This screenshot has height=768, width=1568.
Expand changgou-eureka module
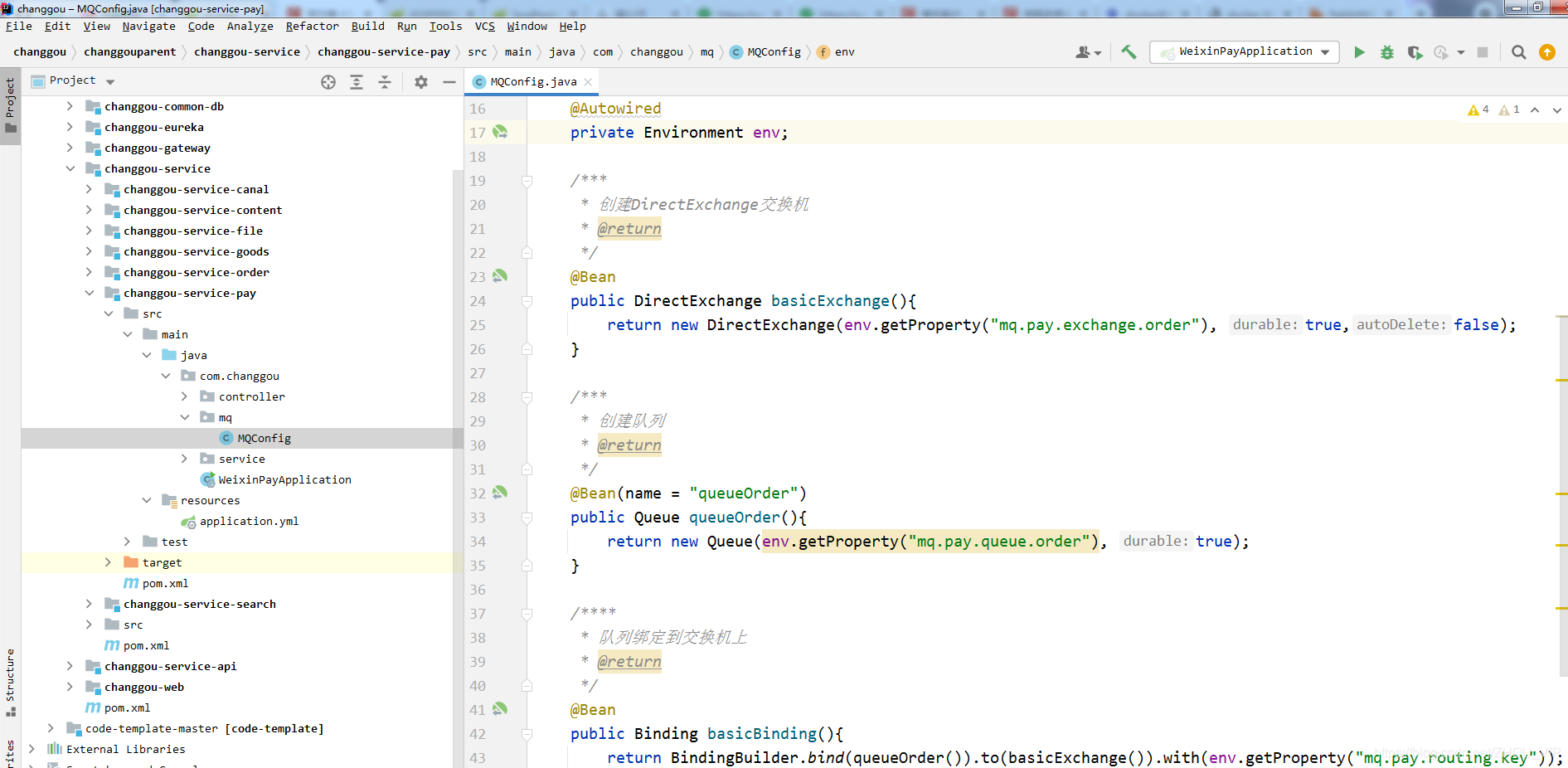(x=70, y=127)
